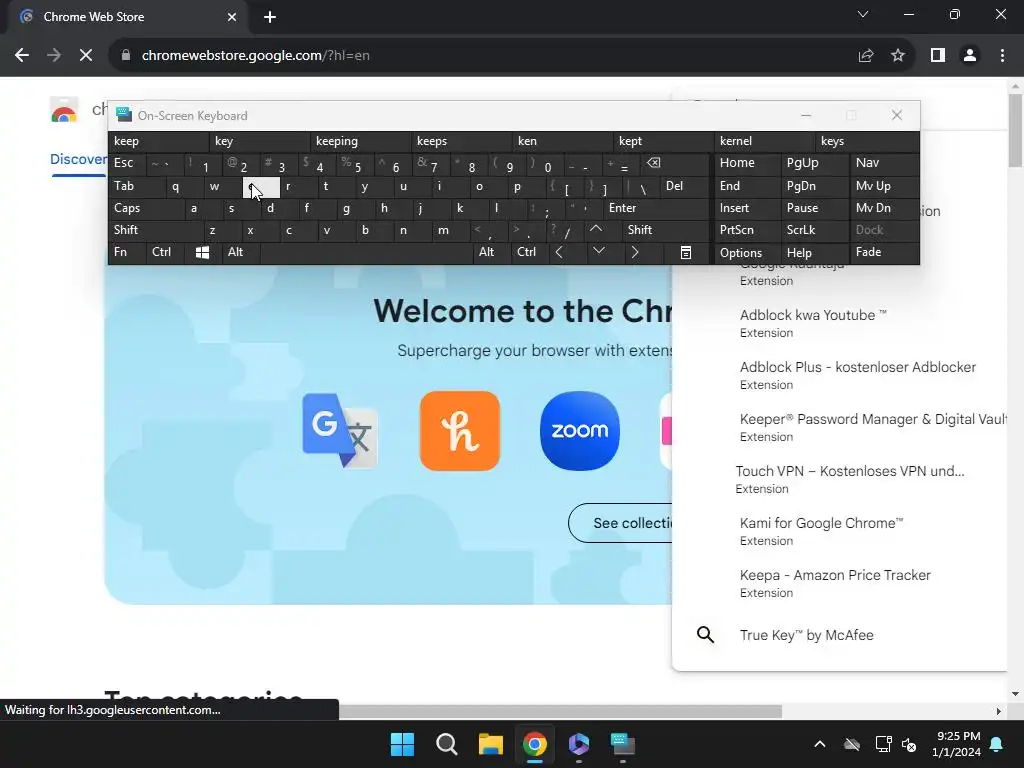This screenshot has height=768, width=1024.
Task: Choose 'kernel' word prediction
Action: click(x=763, y=141)
